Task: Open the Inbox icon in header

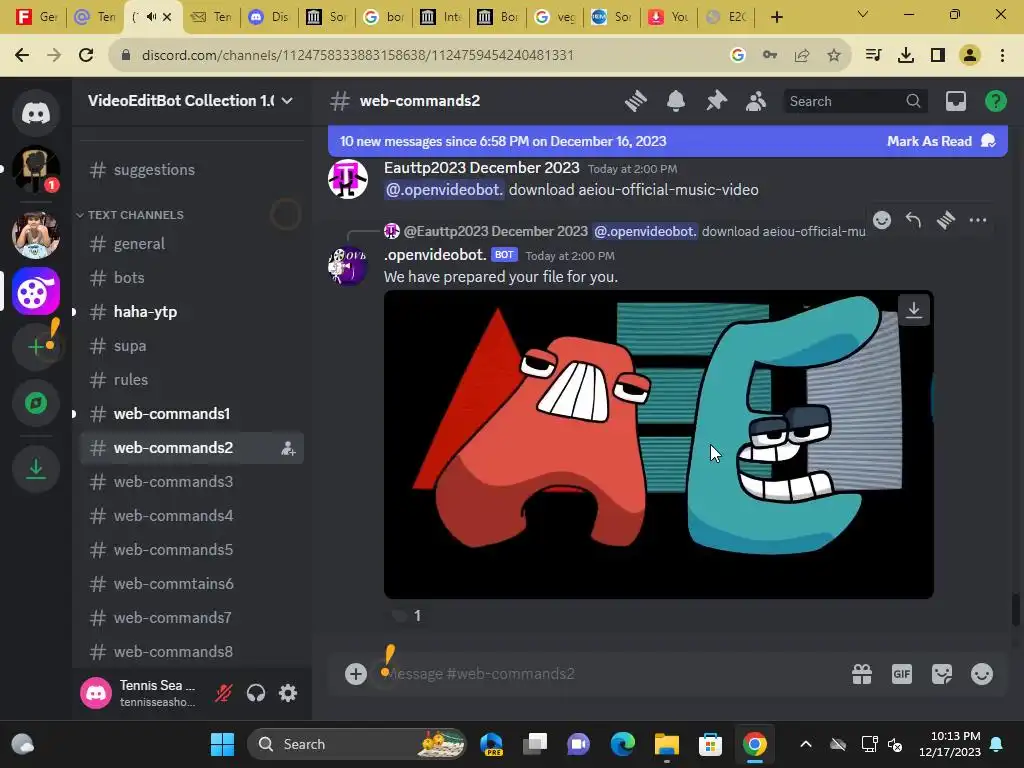Action: [955, 101]
